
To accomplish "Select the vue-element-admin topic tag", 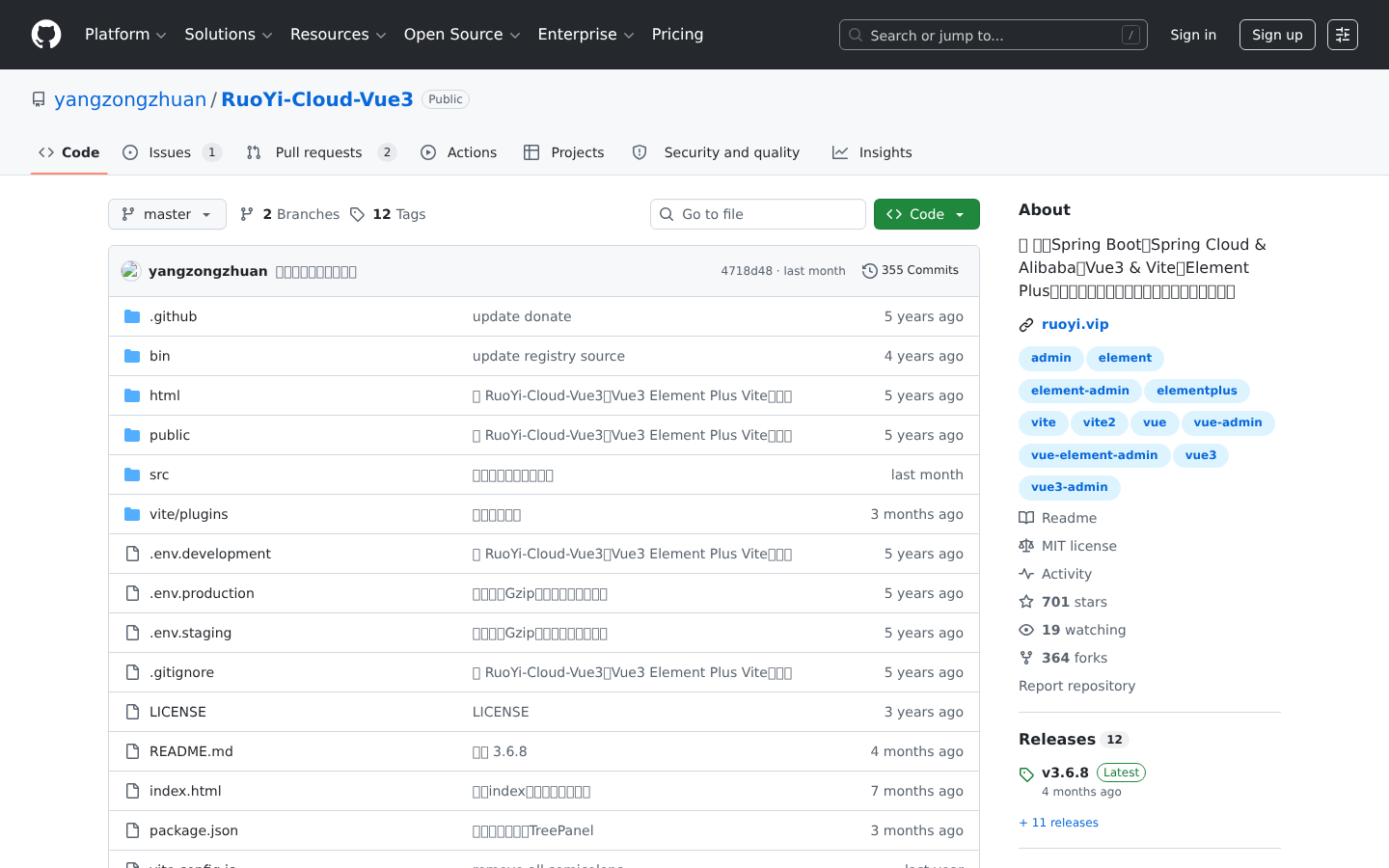I will (1094, 455).
